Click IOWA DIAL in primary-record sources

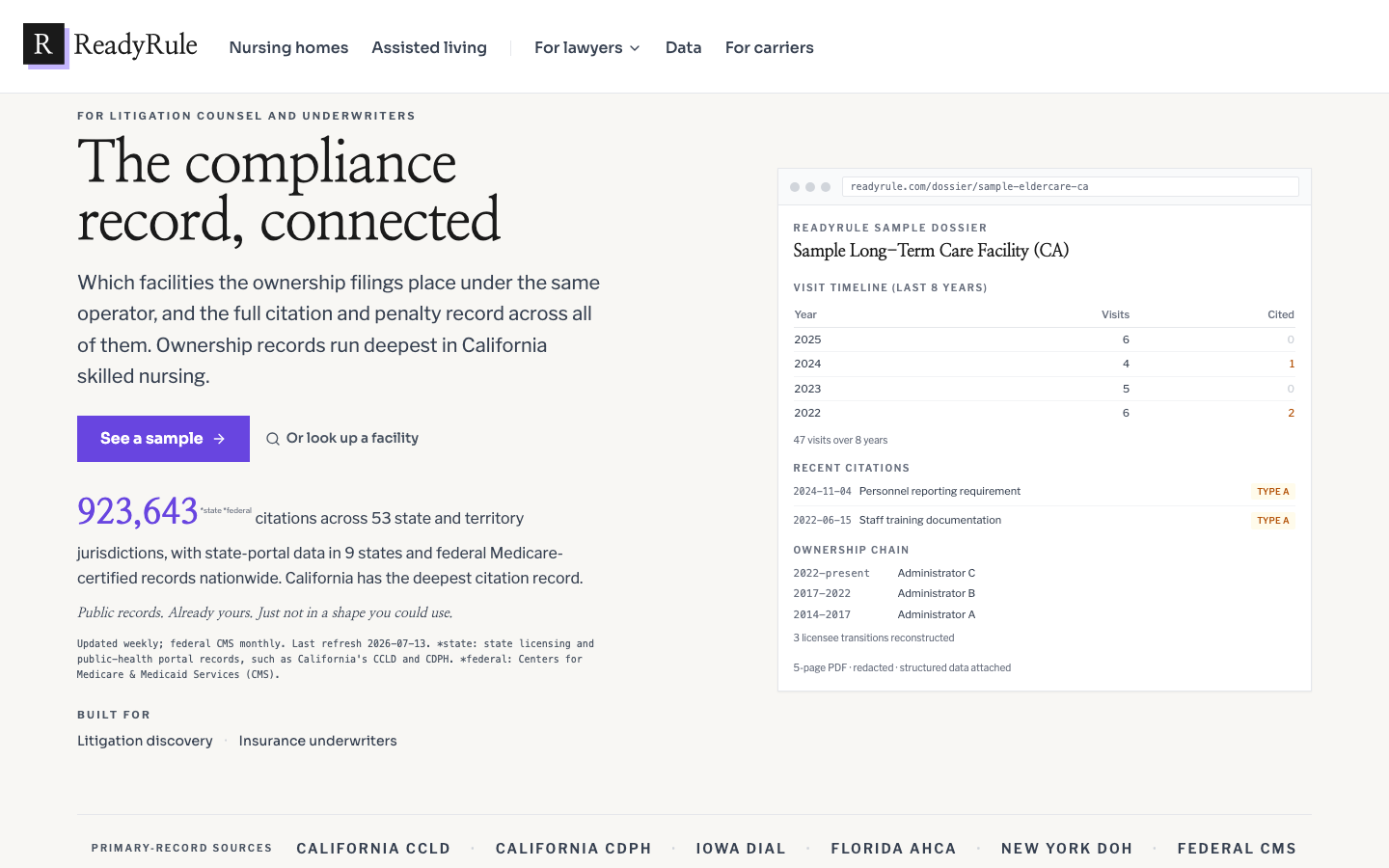[741, 849]
